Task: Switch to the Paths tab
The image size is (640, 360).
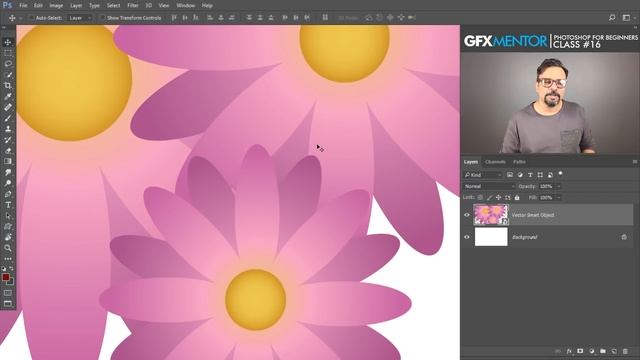Action: 519,162
